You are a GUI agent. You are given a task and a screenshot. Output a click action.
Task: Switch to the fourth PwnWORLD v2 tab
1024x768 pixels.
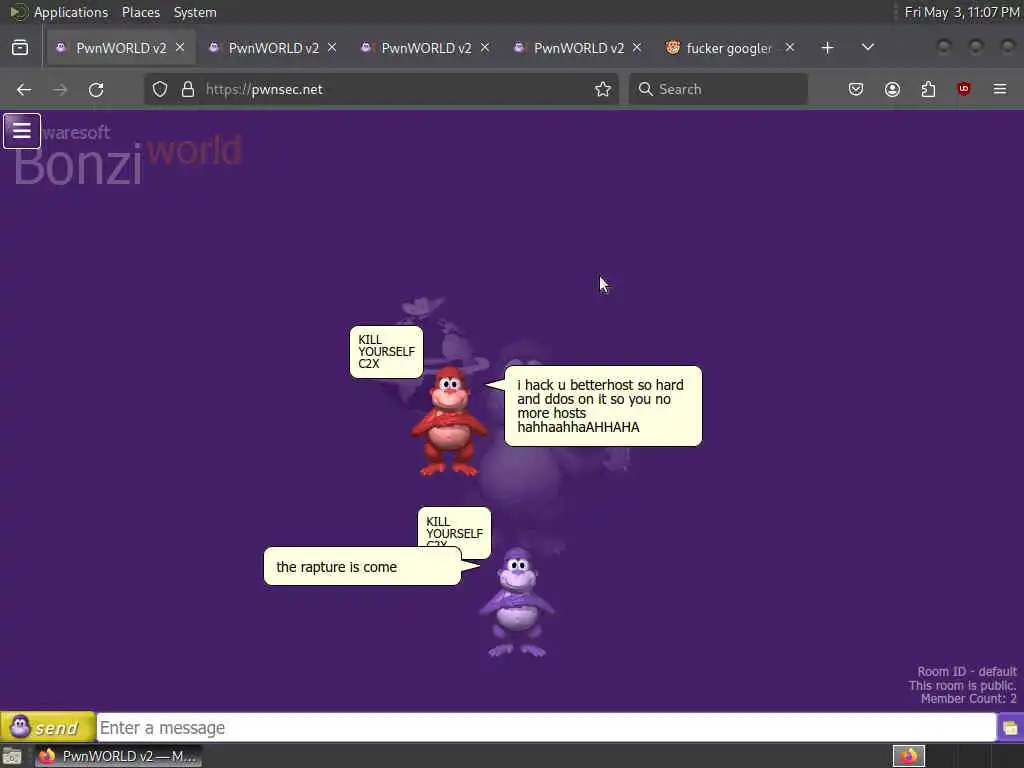tap(579, 48)
